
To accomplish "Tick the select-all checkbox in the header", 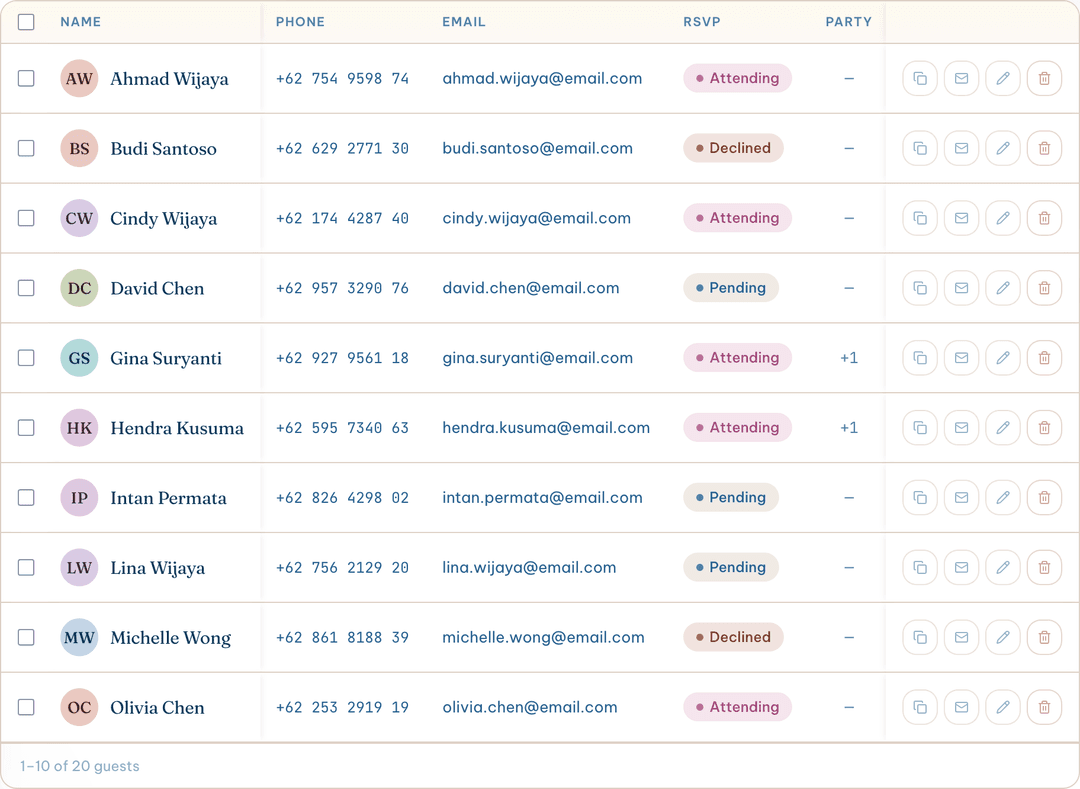I will 26,22.
